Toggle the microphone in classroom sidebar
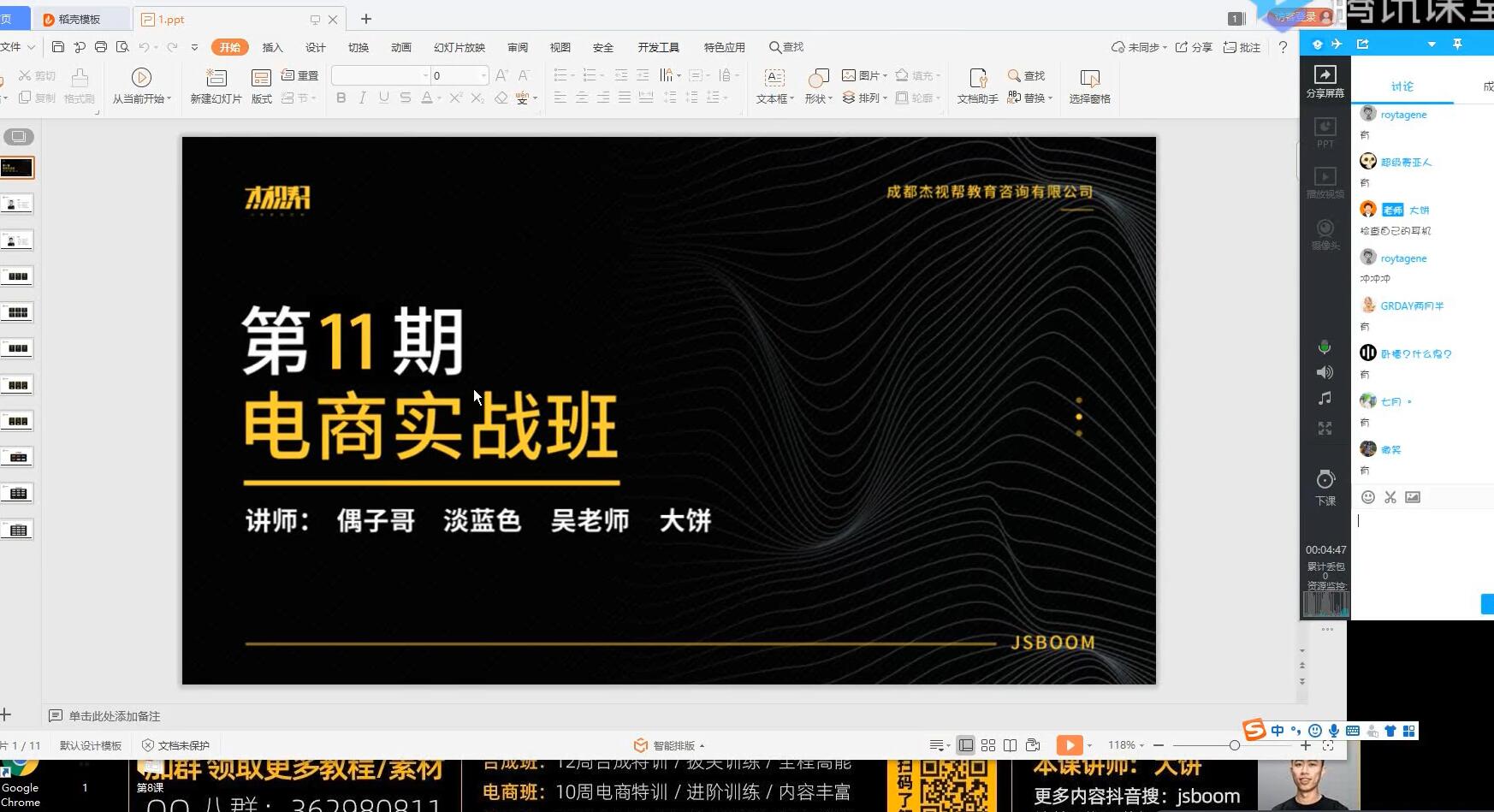 1325,347
